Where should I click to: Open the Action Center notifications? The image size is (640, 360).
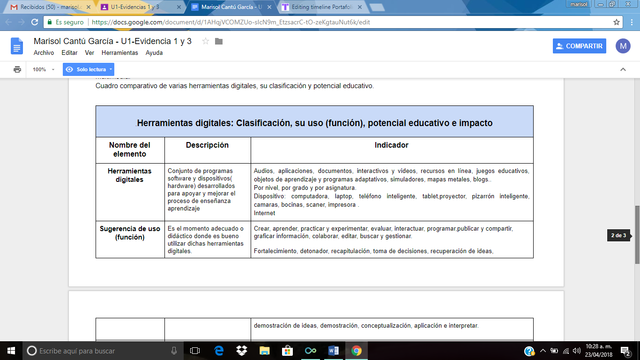(626, 351)
